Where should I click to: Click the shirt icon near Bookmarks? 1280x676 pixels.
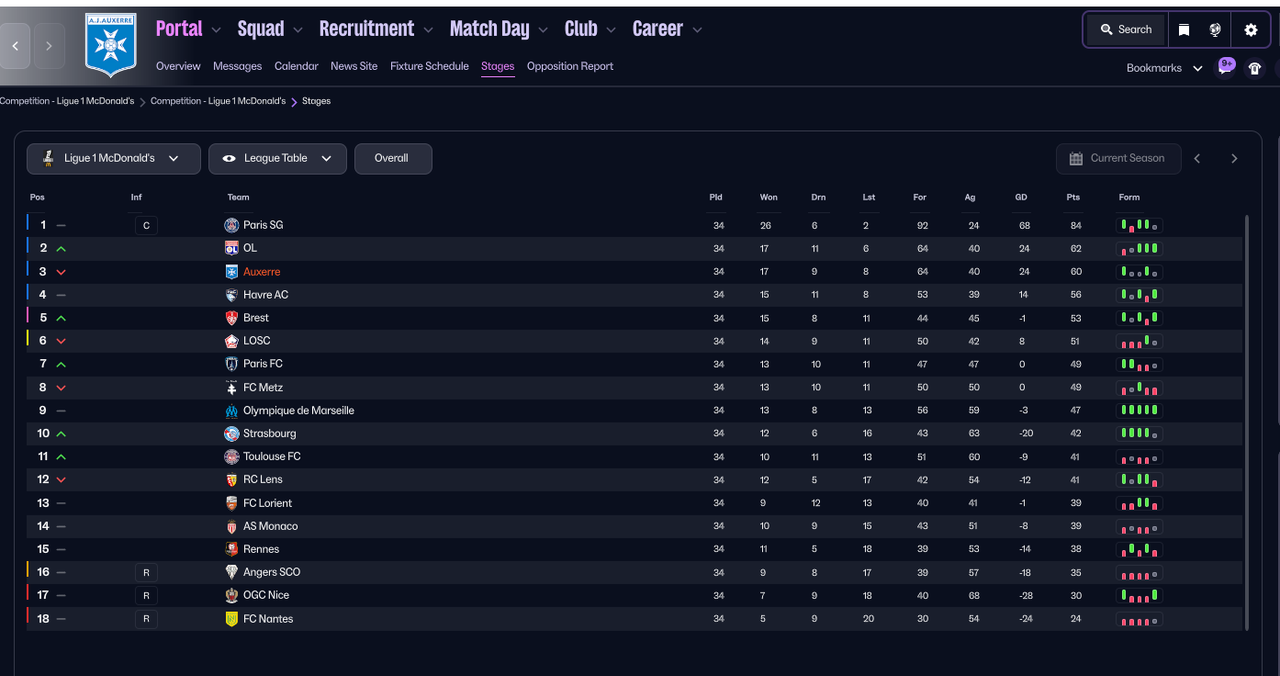(x=1255, y=68)
